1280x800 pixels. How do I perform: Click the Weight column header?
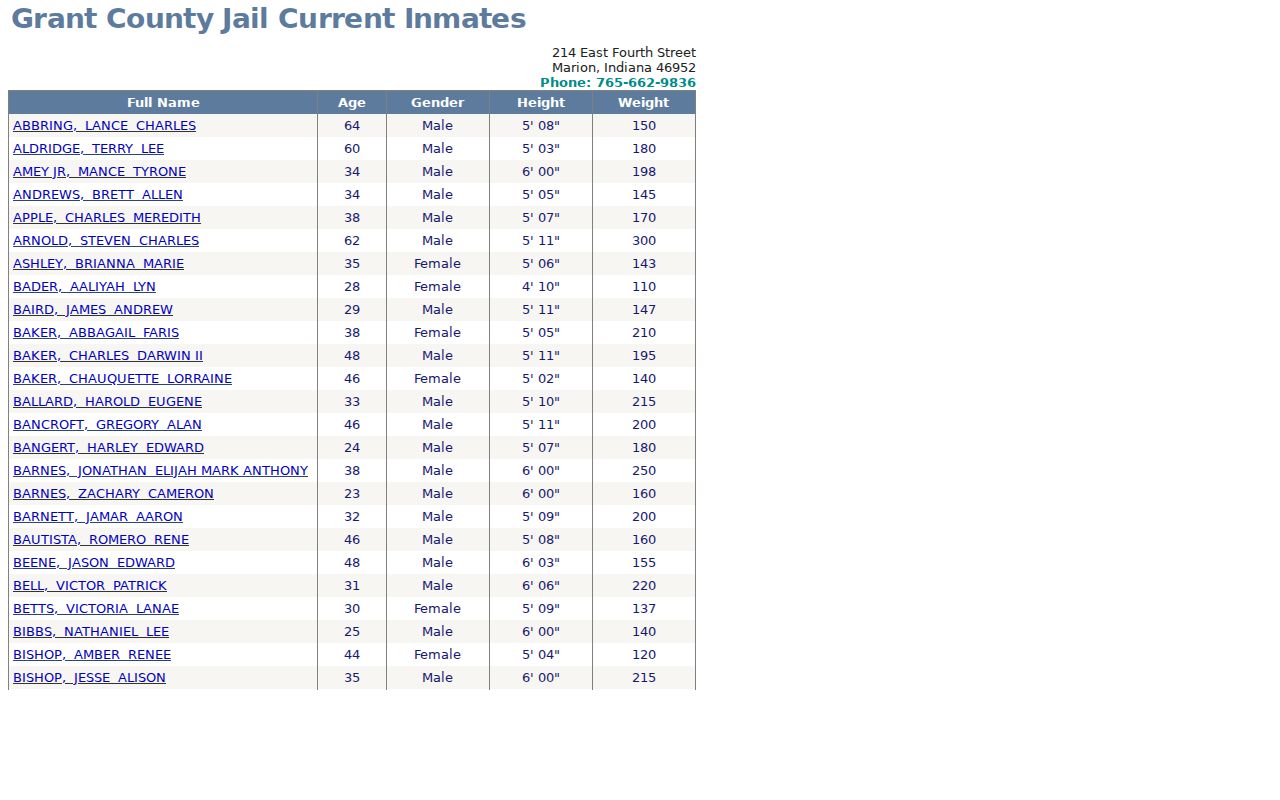tap(644, 103)
